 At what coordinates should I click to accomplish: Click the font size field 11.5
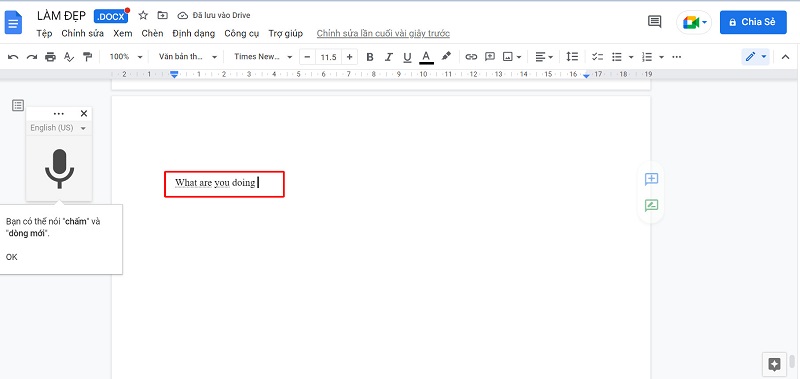328,57
